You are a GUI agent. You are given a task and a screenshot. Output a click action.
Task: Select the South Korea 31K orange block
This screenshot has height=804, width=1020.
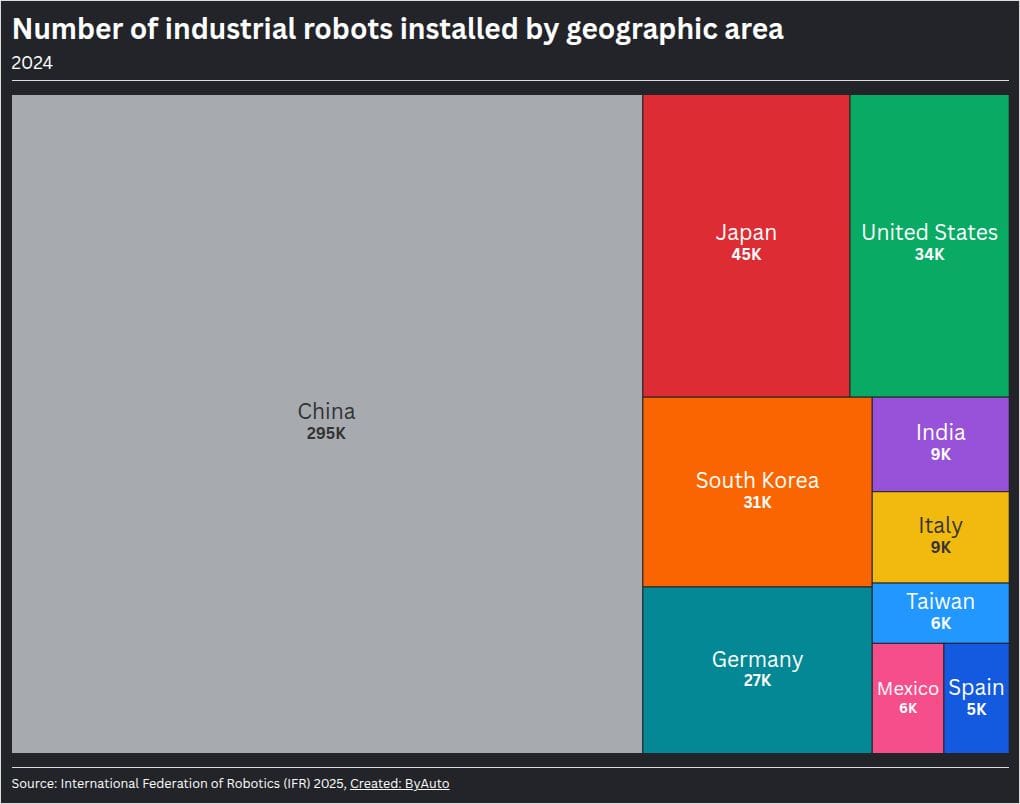pyautogui.click(x=757, y=492)
